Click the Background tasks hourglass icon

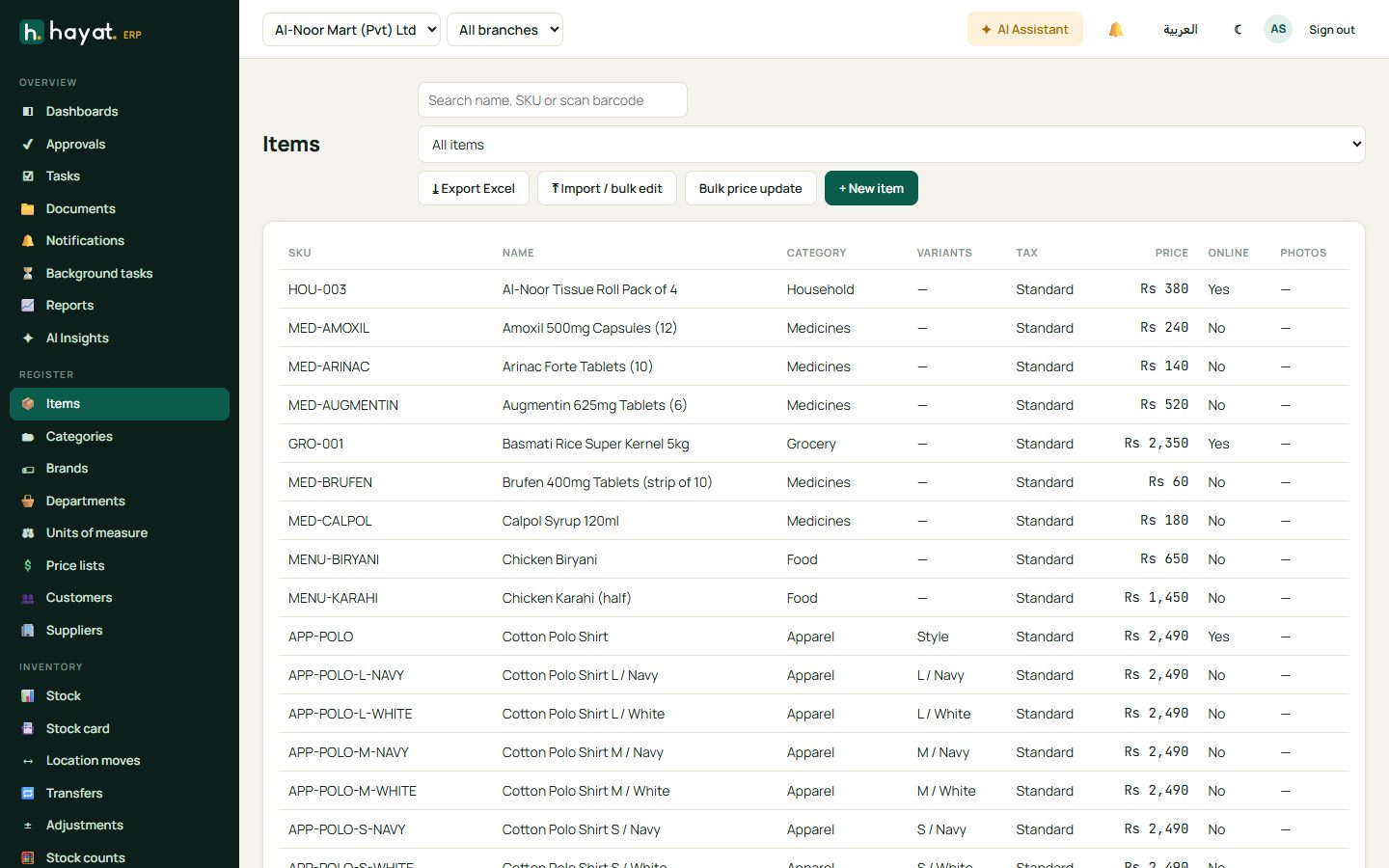28,274
